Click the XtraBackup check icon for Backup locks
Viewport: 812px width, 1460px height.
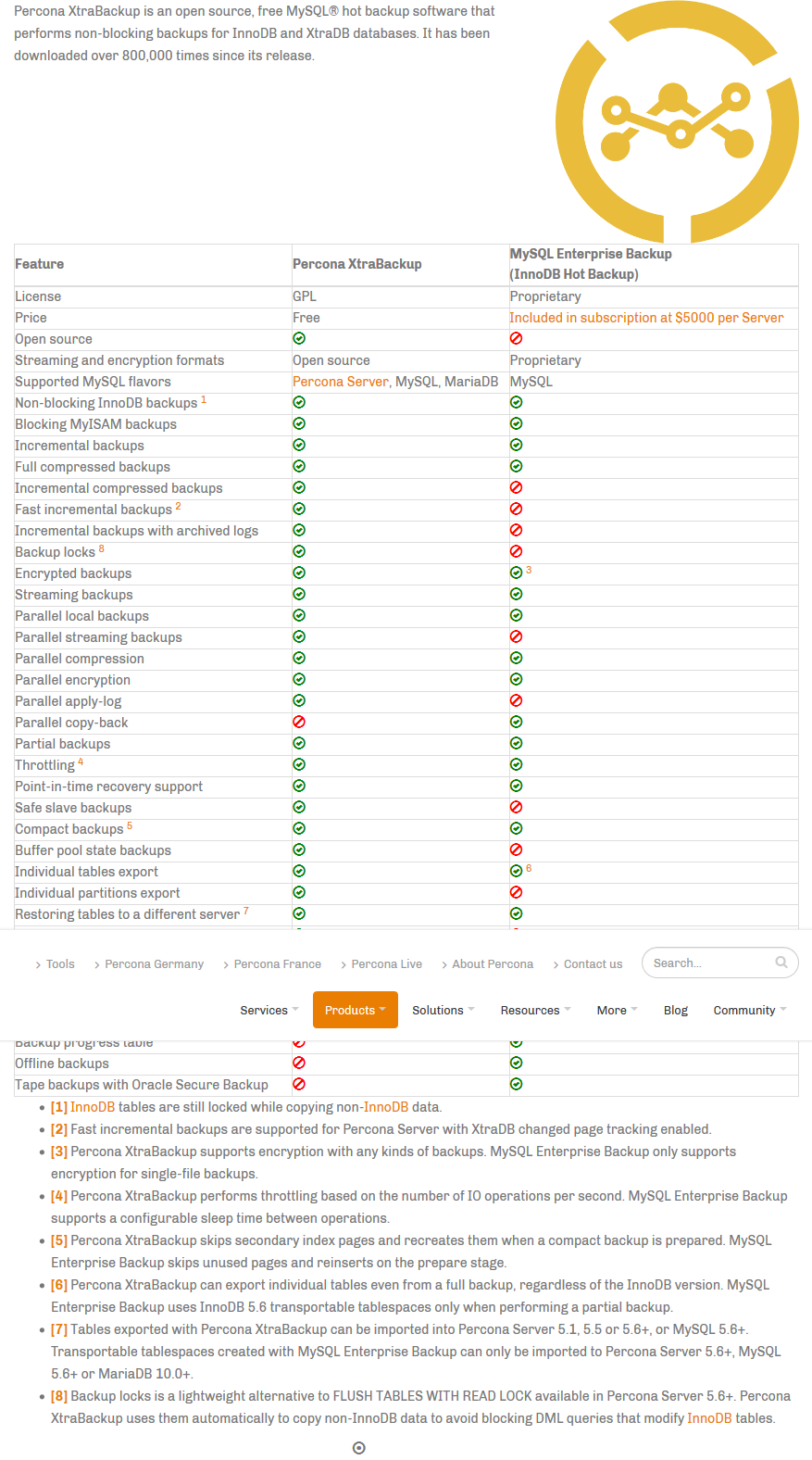299,551
